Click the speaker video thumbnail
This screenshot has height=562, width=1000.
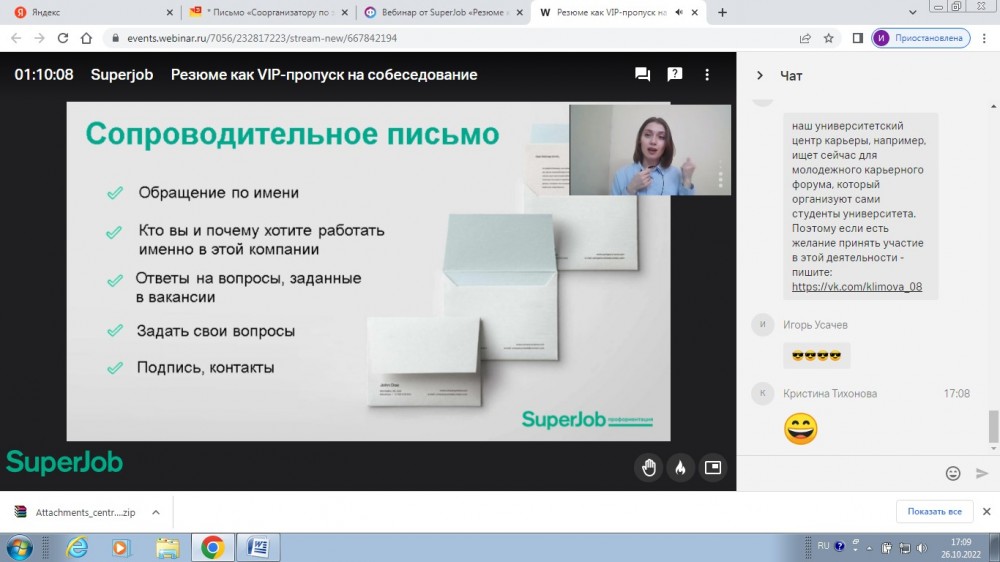tap(635, 150)
